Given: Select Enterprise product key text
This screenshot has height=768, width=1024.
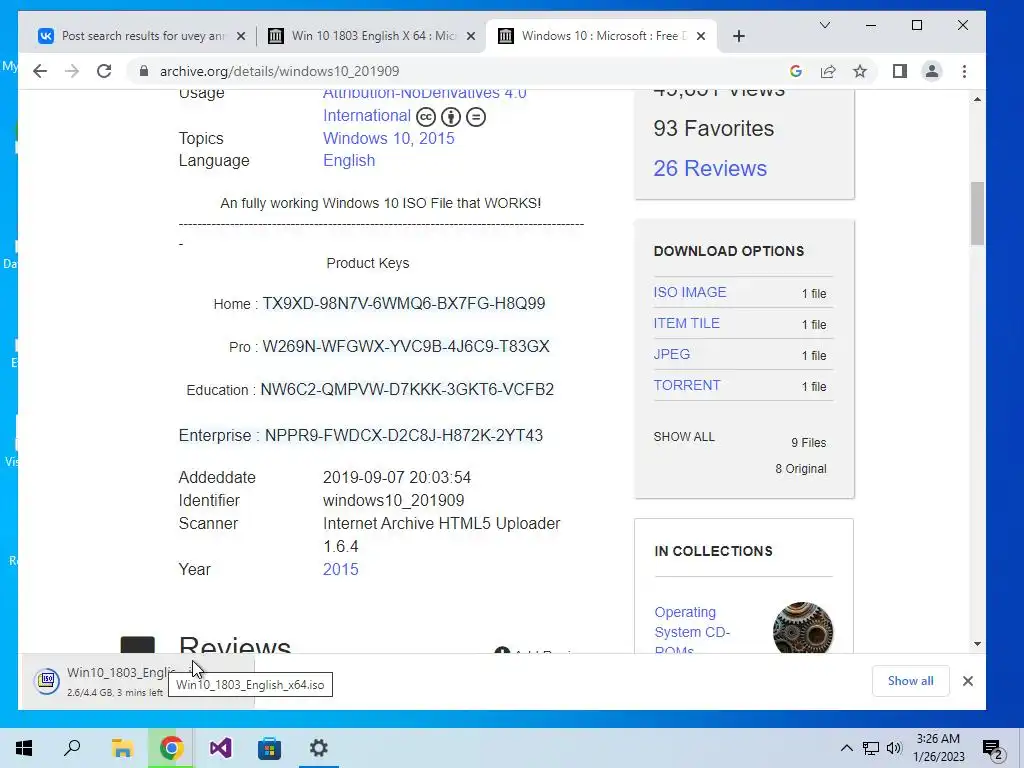Looking at the screenshot, I should coord(404,436).
